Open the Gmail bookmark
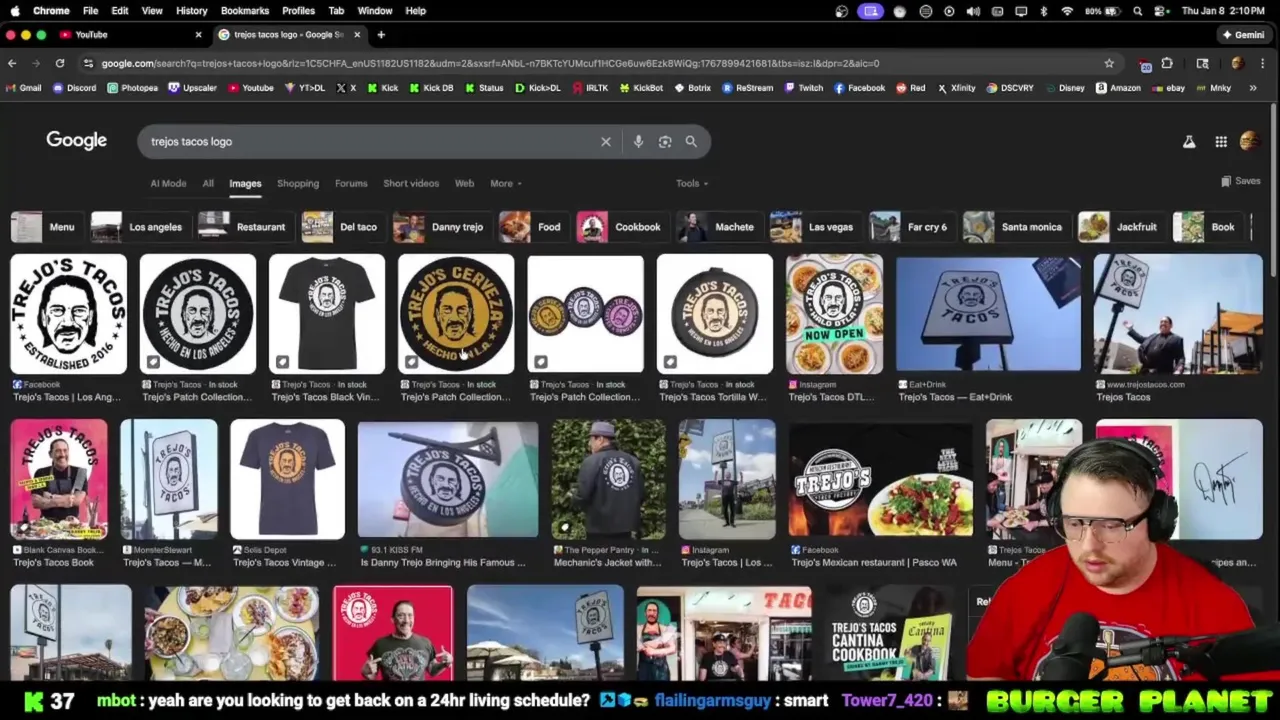Viewport: 1280px width, 720px height. [23, 88]
